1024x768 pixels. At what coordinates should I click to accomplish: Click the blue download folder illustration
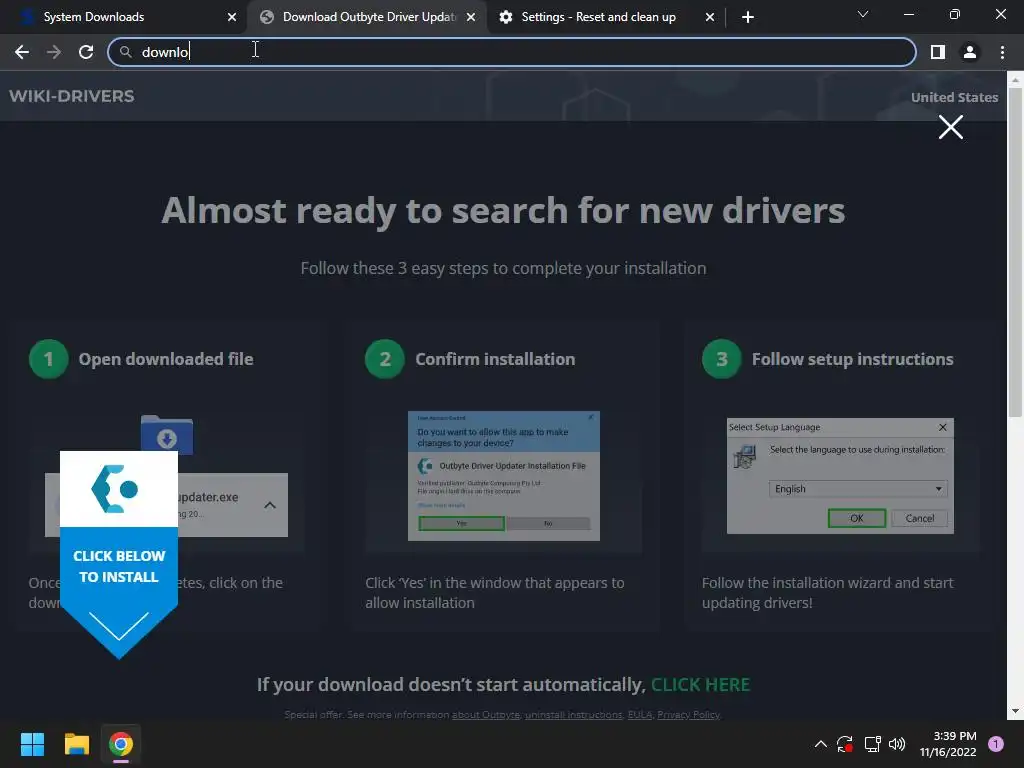167,434
